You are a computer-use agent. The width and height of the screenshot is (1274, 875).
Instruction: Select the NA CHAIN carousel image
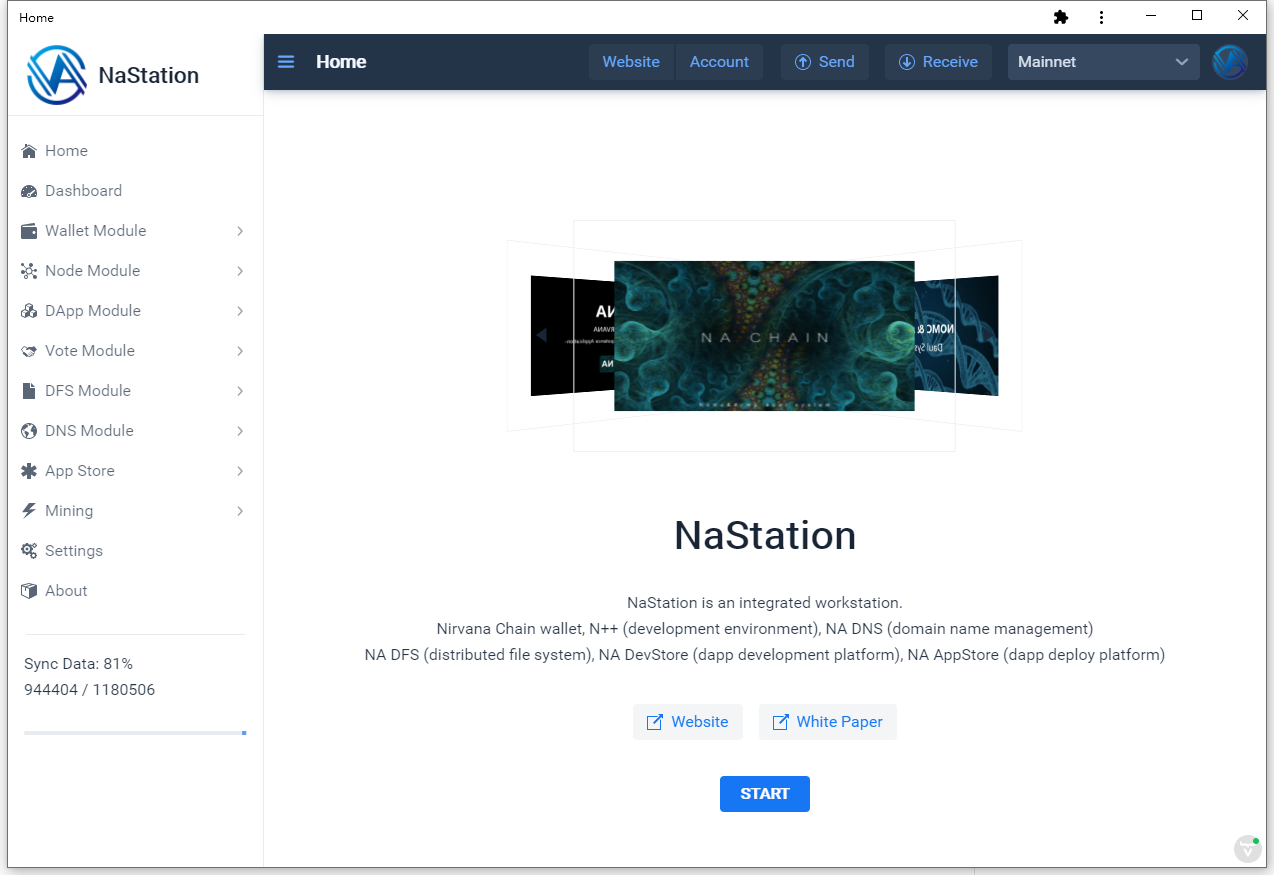click(764, 336)
